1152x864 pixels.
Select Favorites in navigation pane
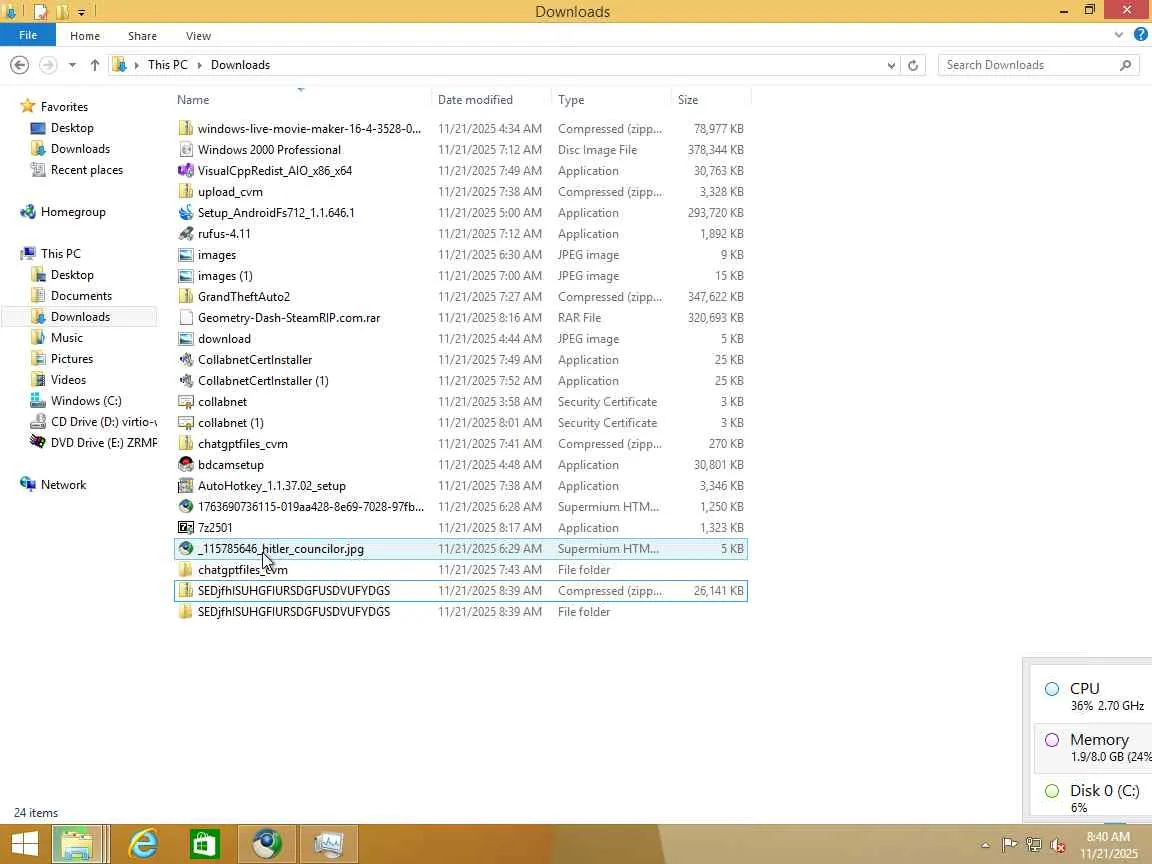click(x=64, y=107)
